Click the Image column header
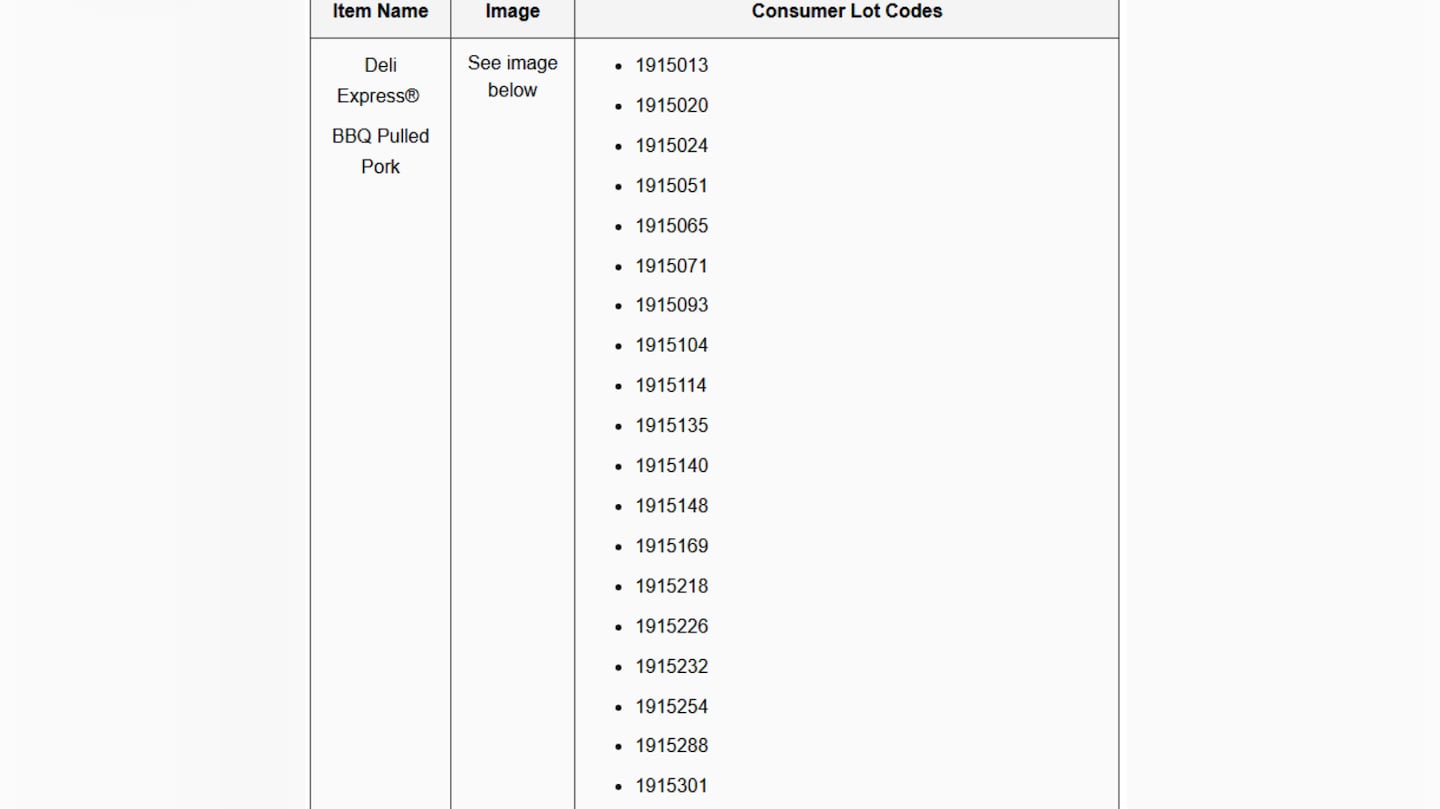 pyautogui.click(x=512, y=11)
